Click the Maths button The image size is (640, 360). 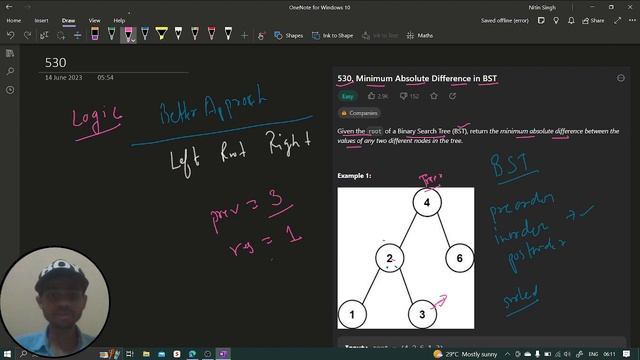point(420,36)
